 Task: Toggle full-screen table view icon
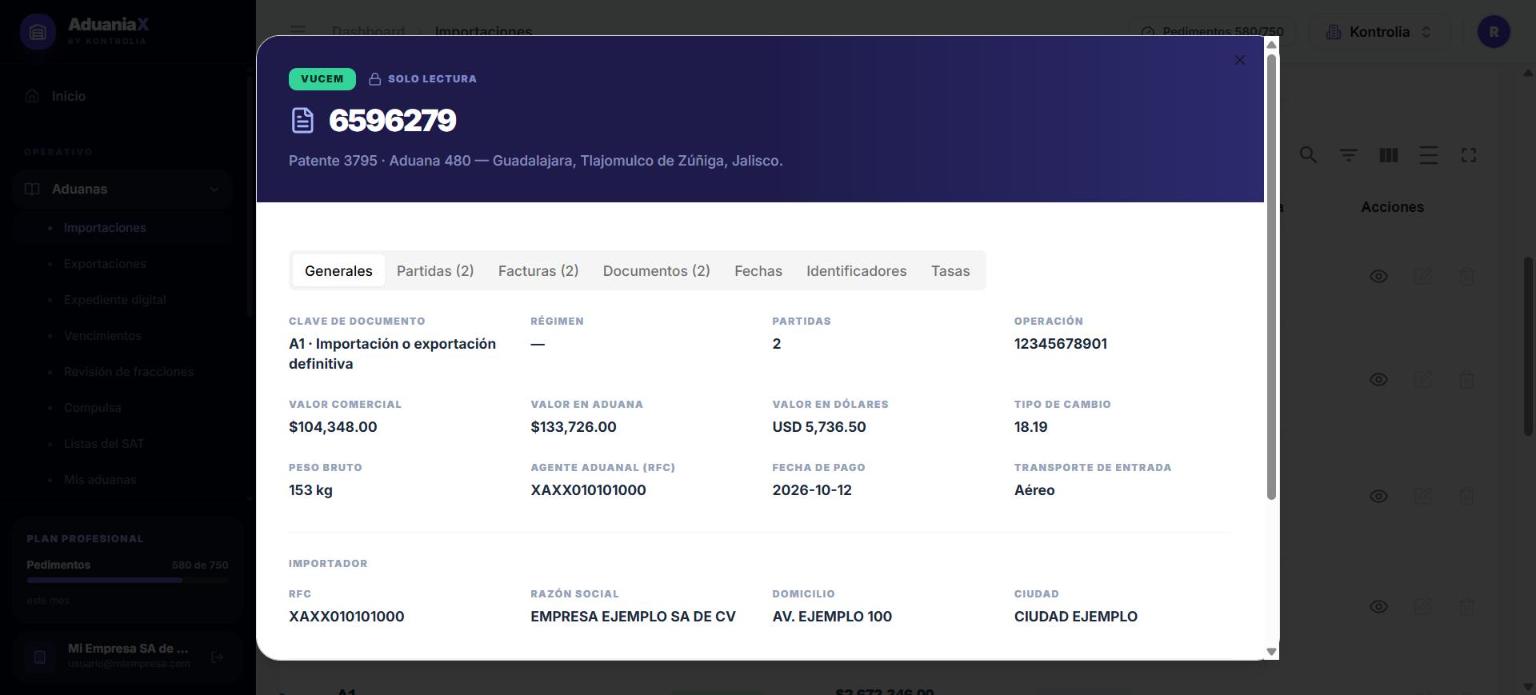tap(1469, 155)
